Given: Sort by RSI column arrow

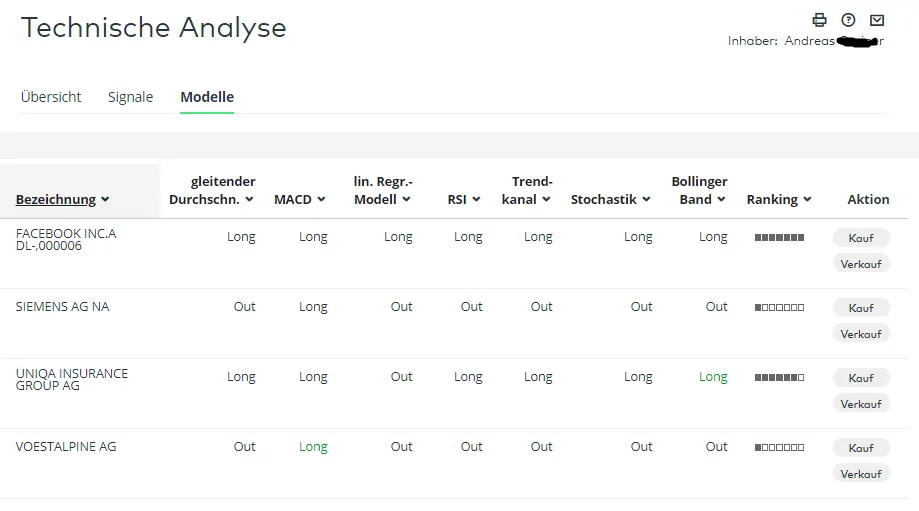Looking at the screenshot, I should pos(476,200).
